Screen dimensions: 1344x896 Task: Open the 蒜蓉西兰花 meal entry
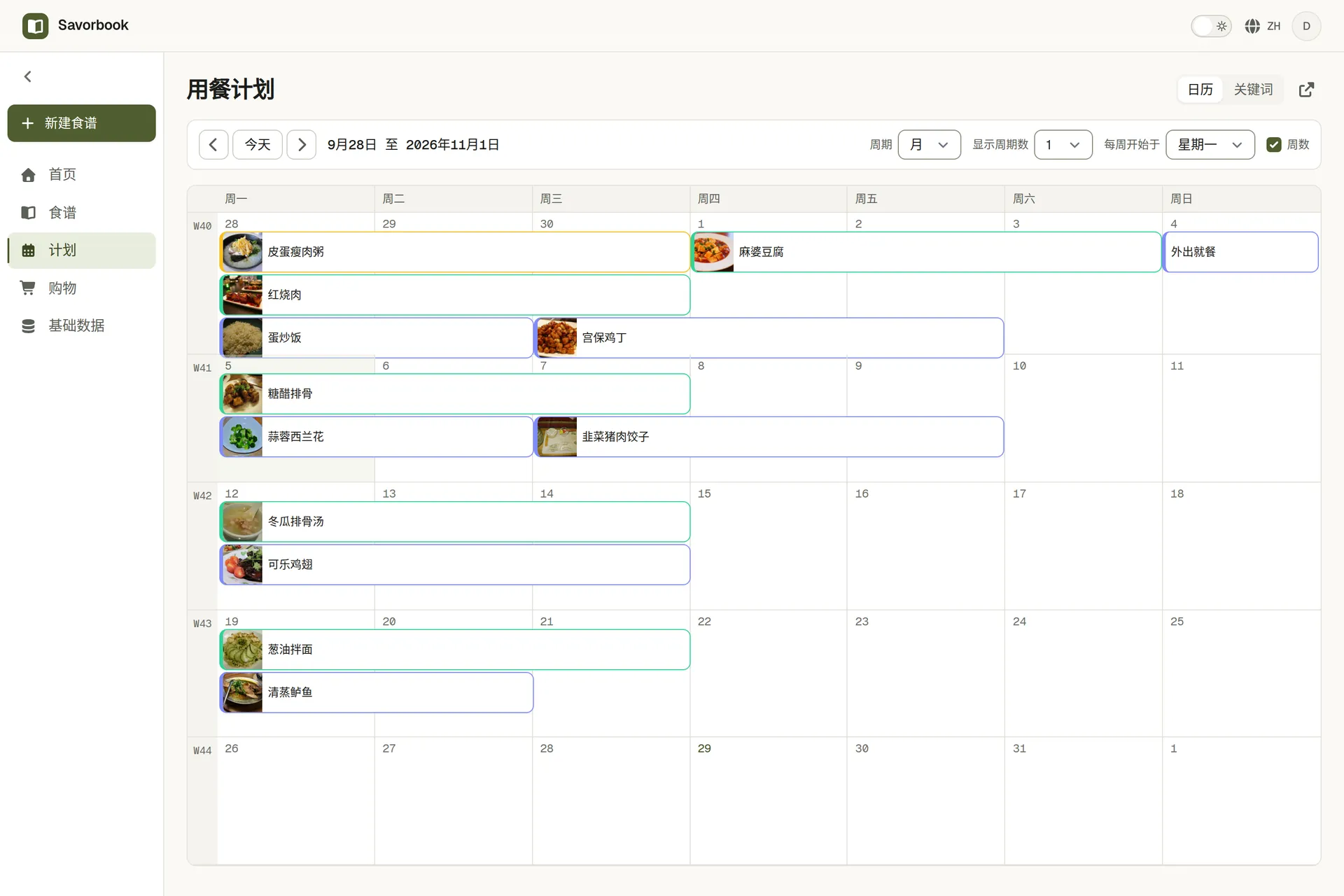(x=377, y=437)
